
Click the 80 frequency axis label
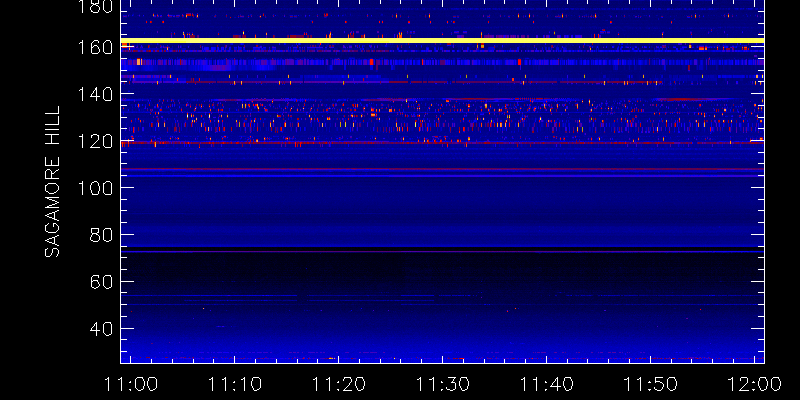(x=102, y=235)
